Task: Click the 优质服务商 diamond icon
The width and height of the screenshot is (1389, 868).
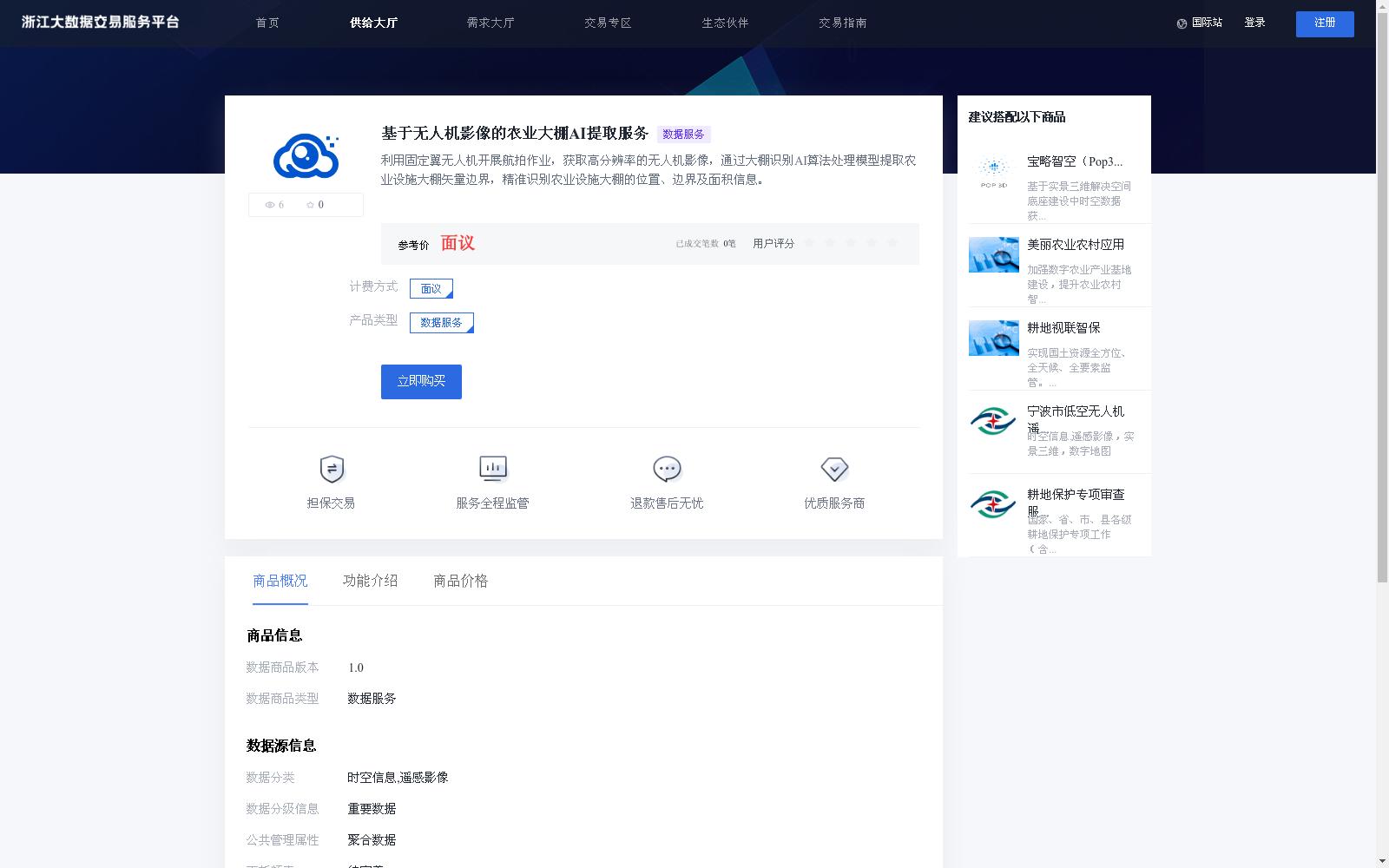Action: (x=834, y=469)
